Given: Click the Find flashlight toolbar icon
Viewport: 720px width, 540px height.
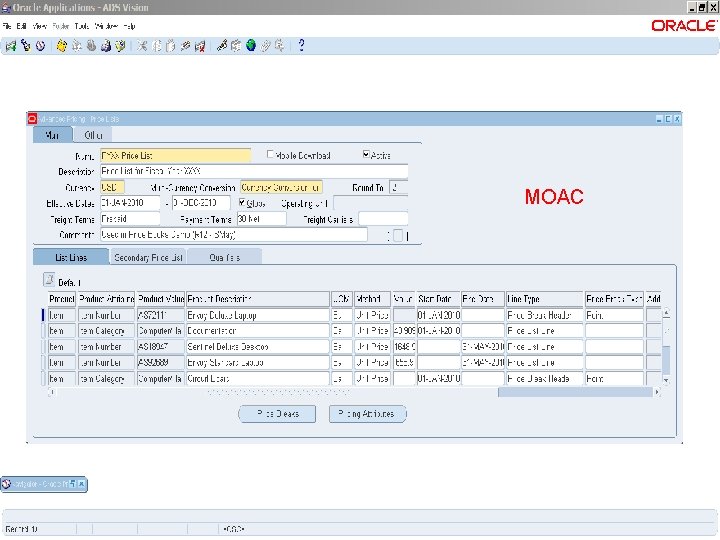Looking at the screenshot, I should [26, 46].
